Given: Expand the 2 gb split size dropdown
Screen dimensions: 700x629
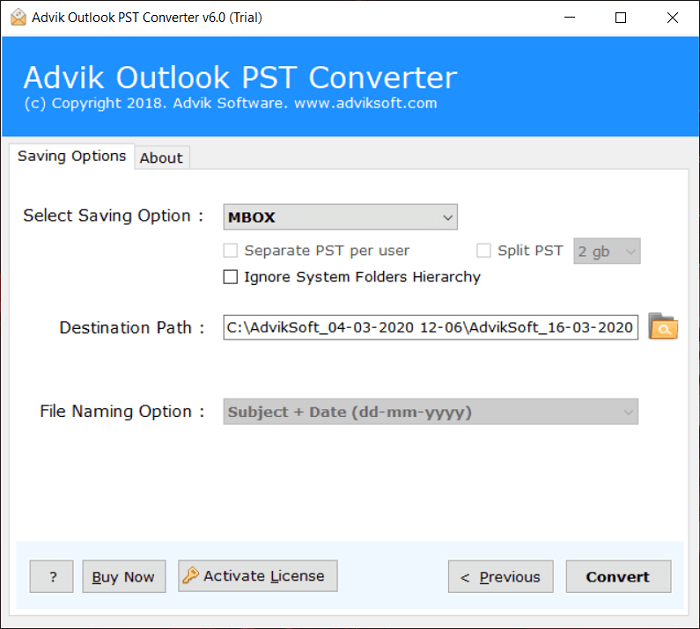Looking at the screenshot, I should [x=607, y=251].
